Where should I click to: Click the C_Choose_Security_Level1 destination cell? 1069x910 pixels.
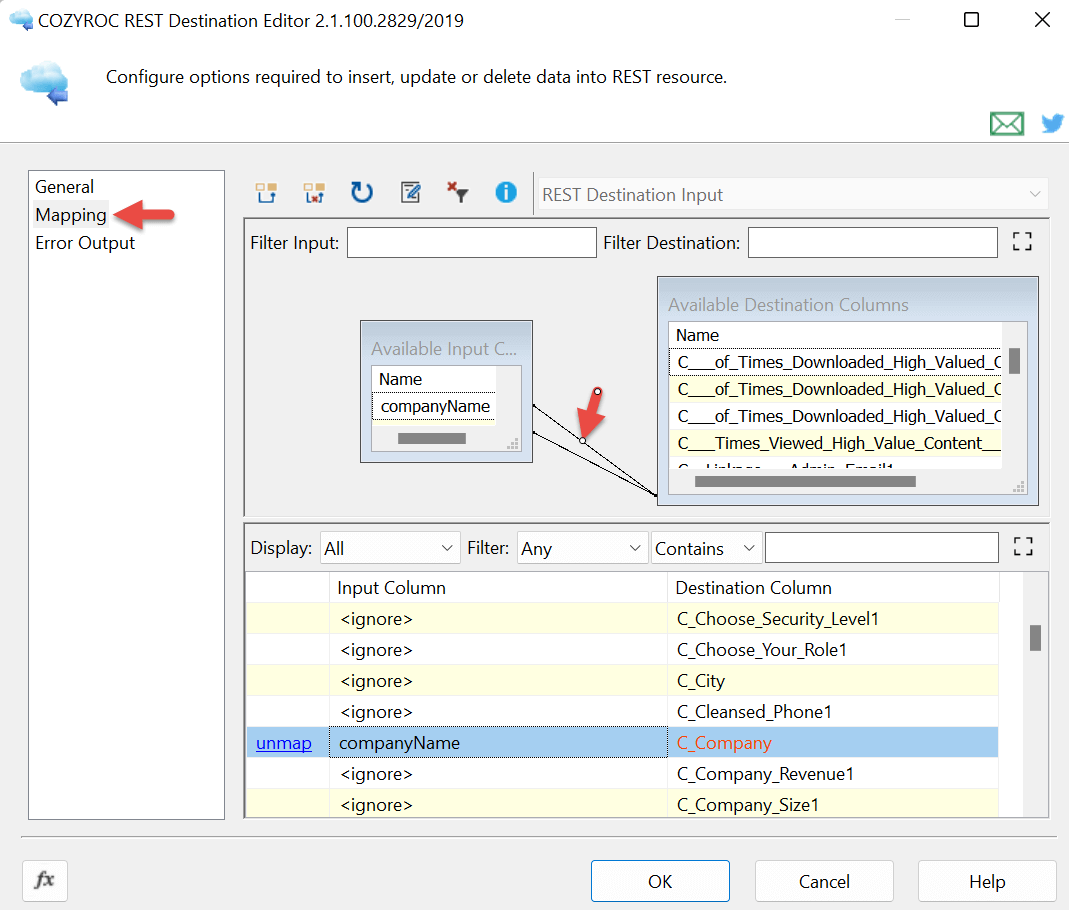833,618
